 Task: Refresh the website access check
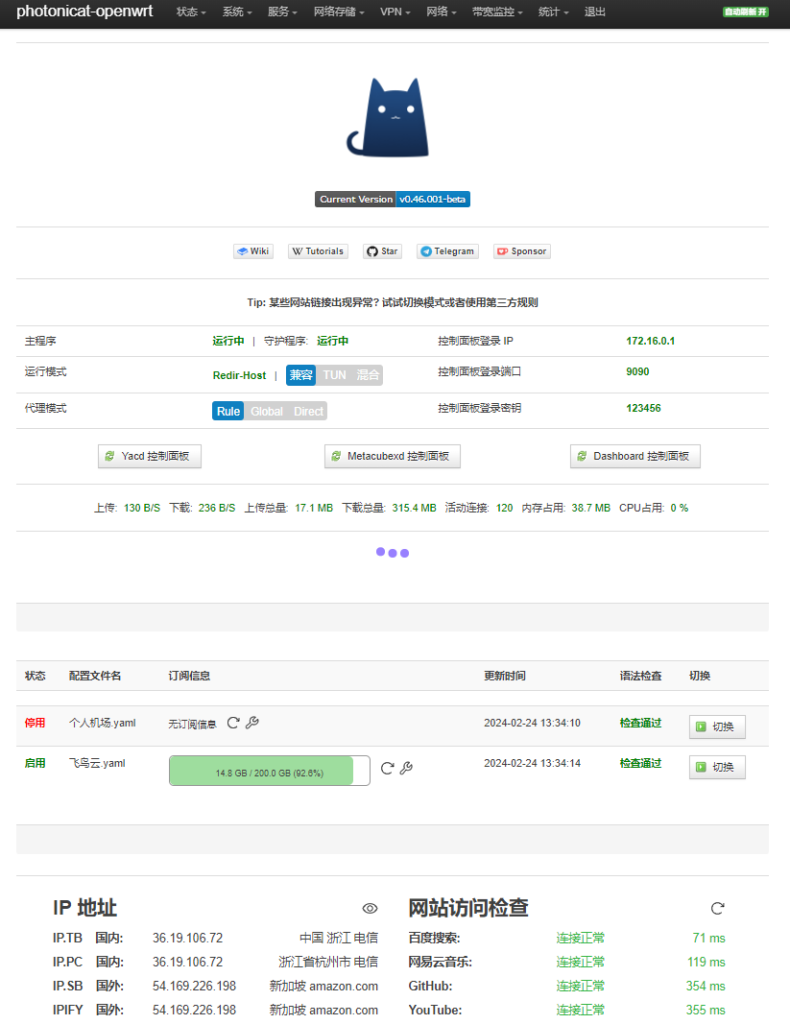point(717,908)
